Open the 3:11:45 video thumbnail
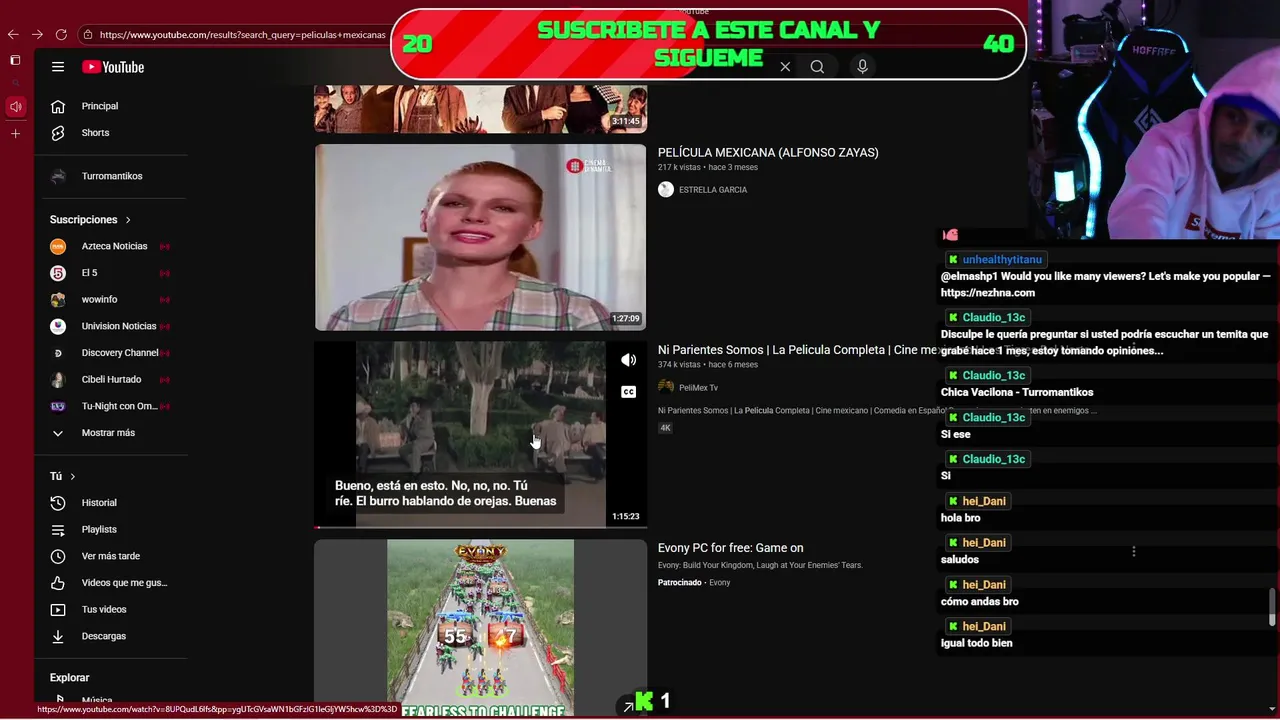The height and width of the screenshot is (720, 1280). tap(480, 109)
